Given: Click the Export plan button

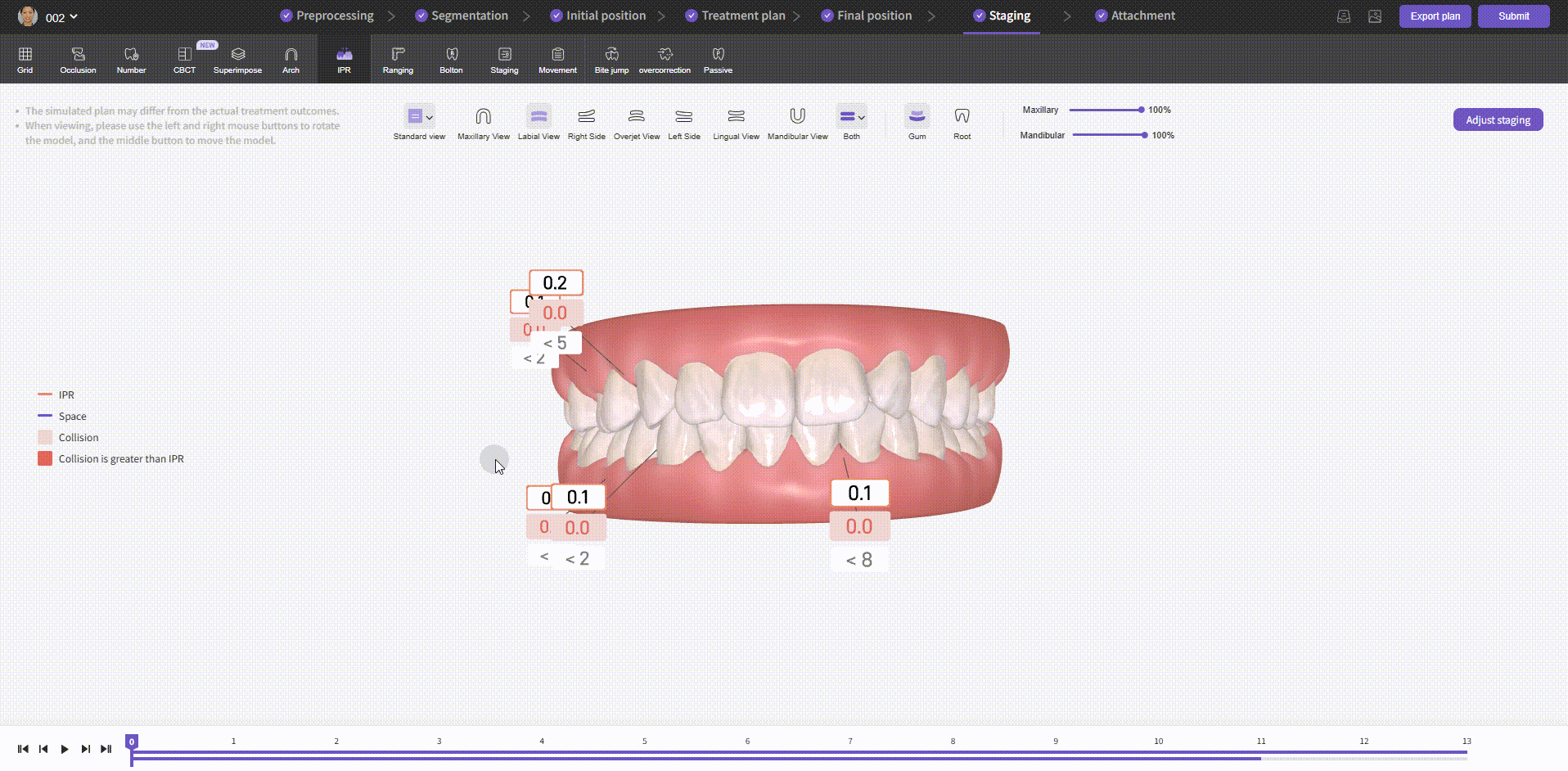Looking at the screenshot, I should (x=1435, y=16).
